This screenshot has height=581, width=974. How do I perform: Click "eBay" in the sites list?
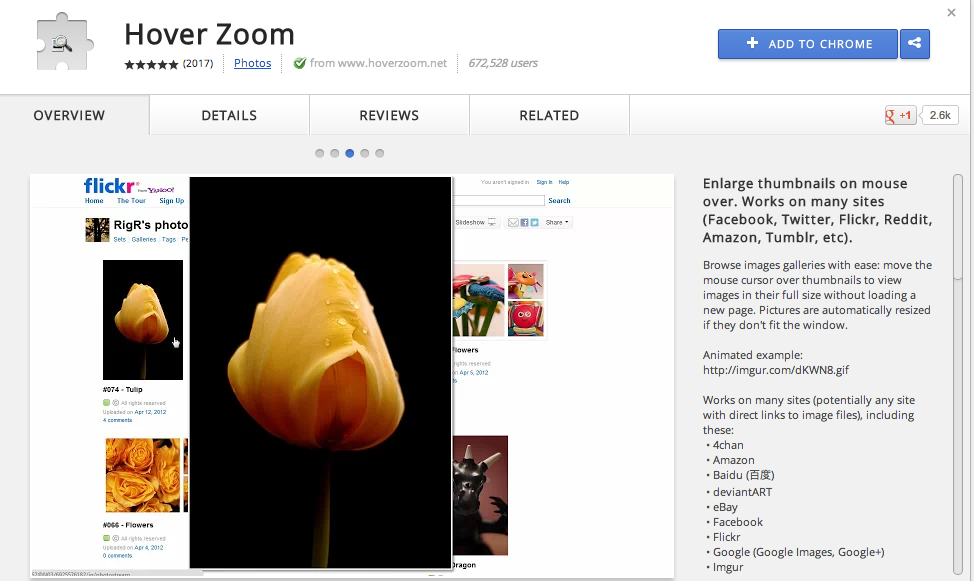pyautogui.click(x=725, y=507)
